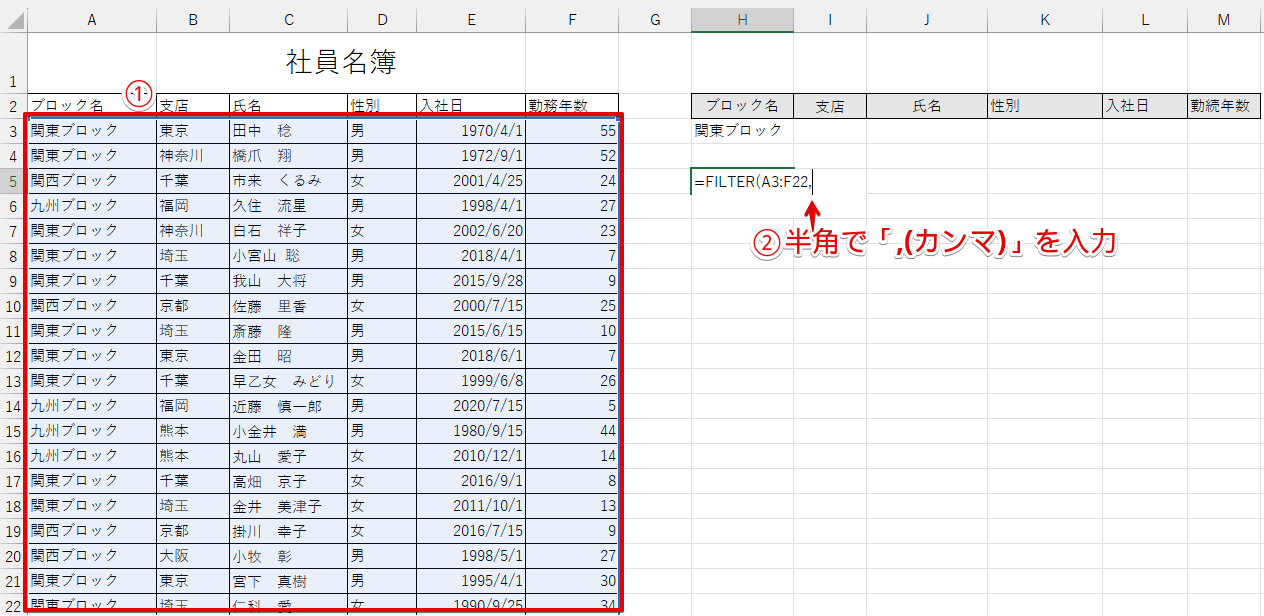The image size is (1264, 616).
Task: Select cell H3 containing 関東ブロック
Action: [x=742, y=130]
